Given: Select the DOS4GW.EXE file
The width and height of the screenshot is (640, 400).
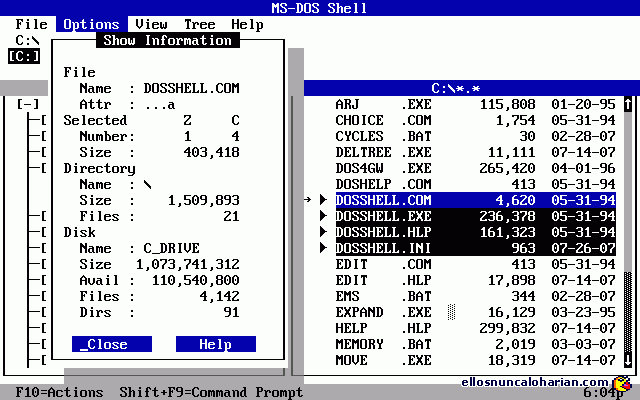Looking at the screenshot, I should pos(476,168).
